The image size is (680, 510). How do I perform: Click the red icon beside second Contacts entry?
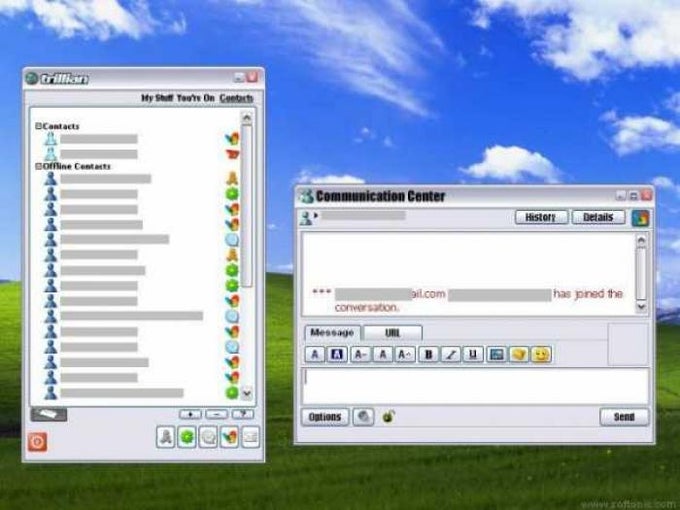tap(232, 154)
